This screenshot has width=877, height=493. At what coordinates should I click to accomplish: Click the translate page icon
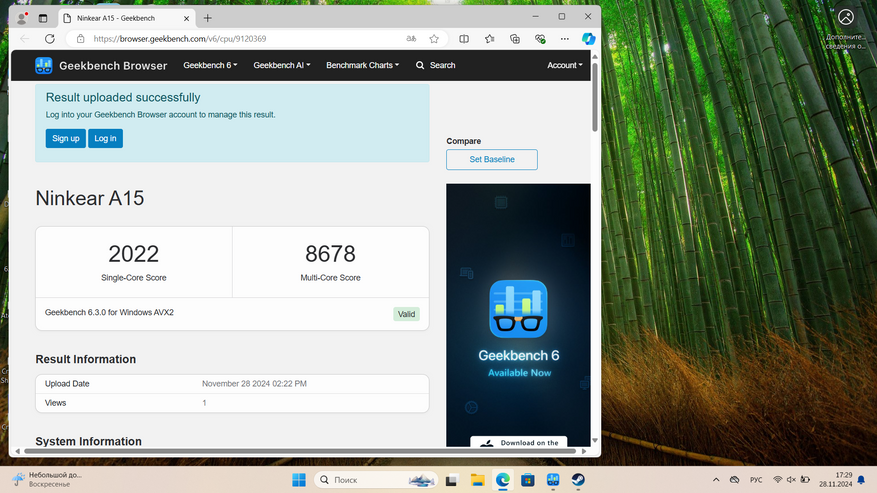point(411,39)
